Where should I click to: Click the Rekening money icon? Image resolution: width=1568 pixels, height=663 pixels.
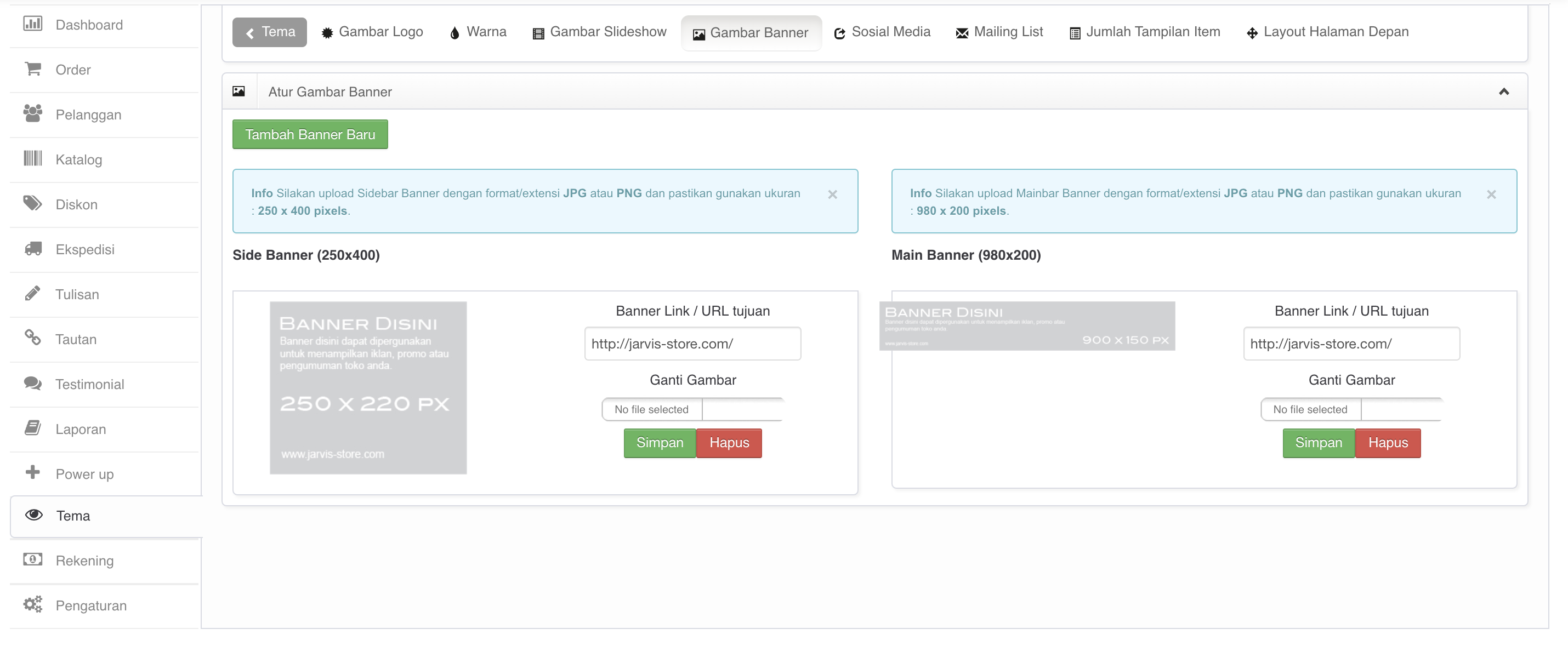[32, 559]
